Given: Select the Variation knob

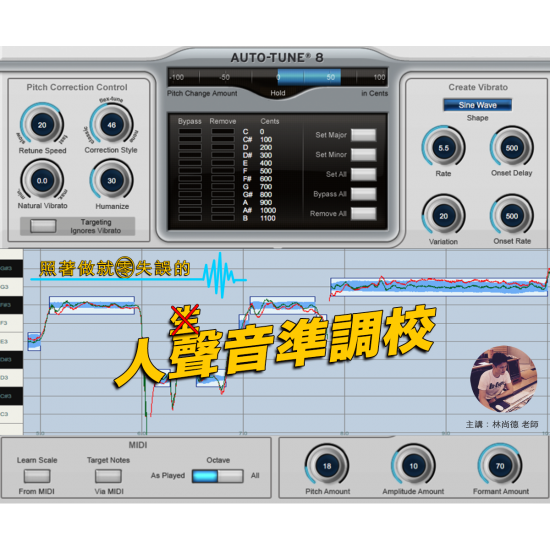Looking at the screenshot, I should pos(443,216).
